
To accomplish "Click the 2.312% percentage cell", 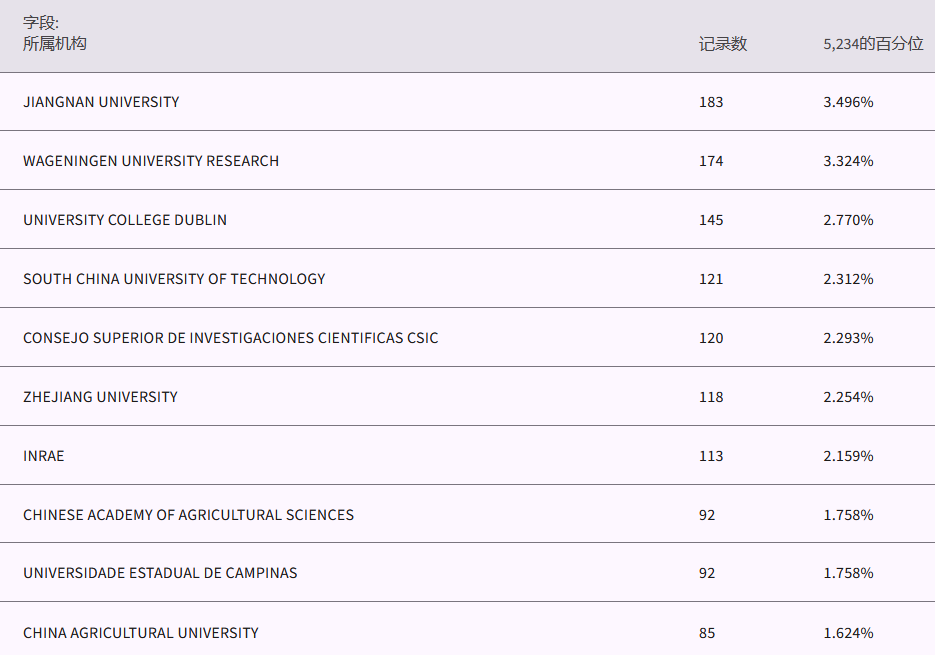I will click(848, 279).
